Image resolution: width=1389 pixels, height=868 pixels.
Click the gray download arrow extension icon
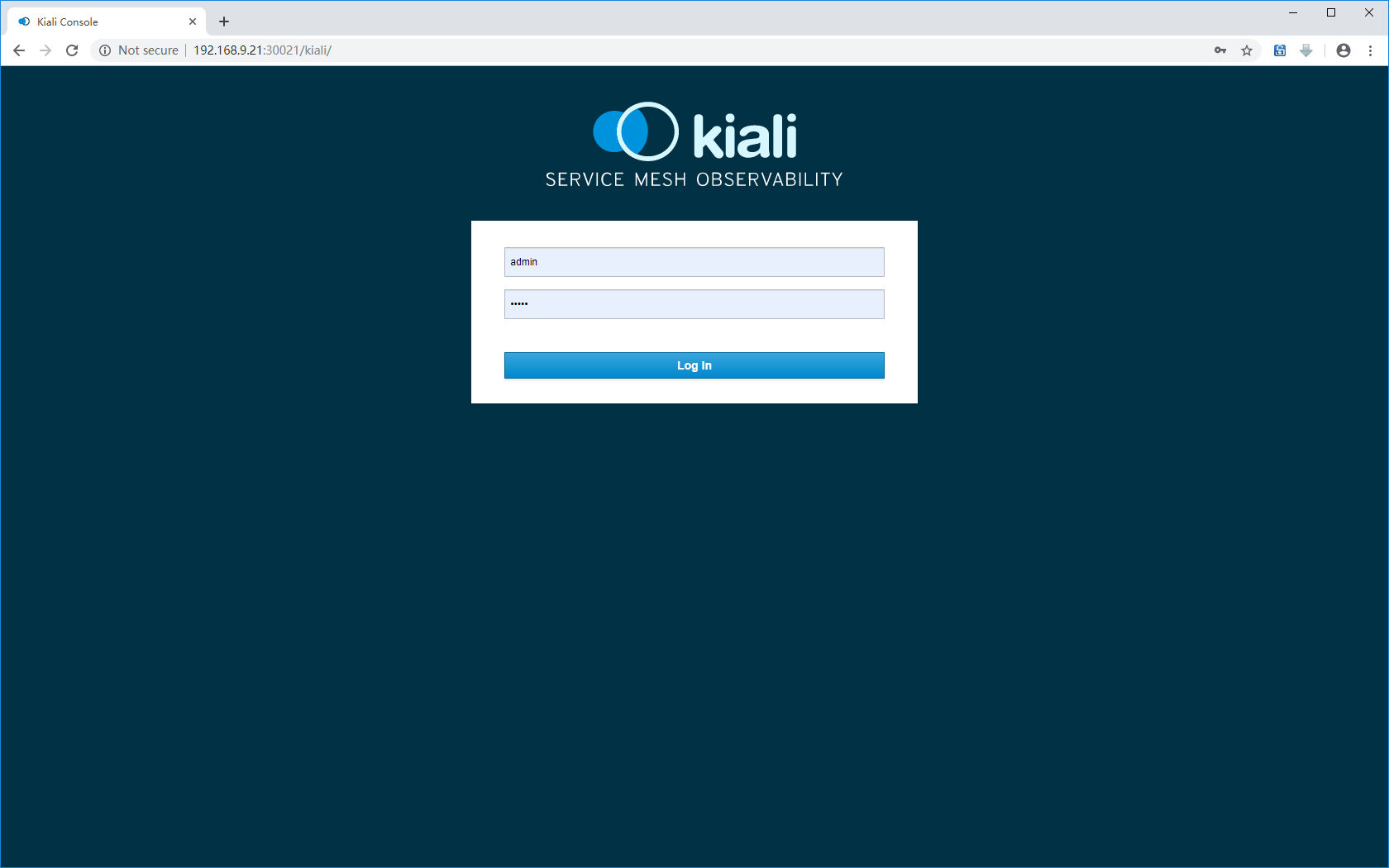(1306, 50)
